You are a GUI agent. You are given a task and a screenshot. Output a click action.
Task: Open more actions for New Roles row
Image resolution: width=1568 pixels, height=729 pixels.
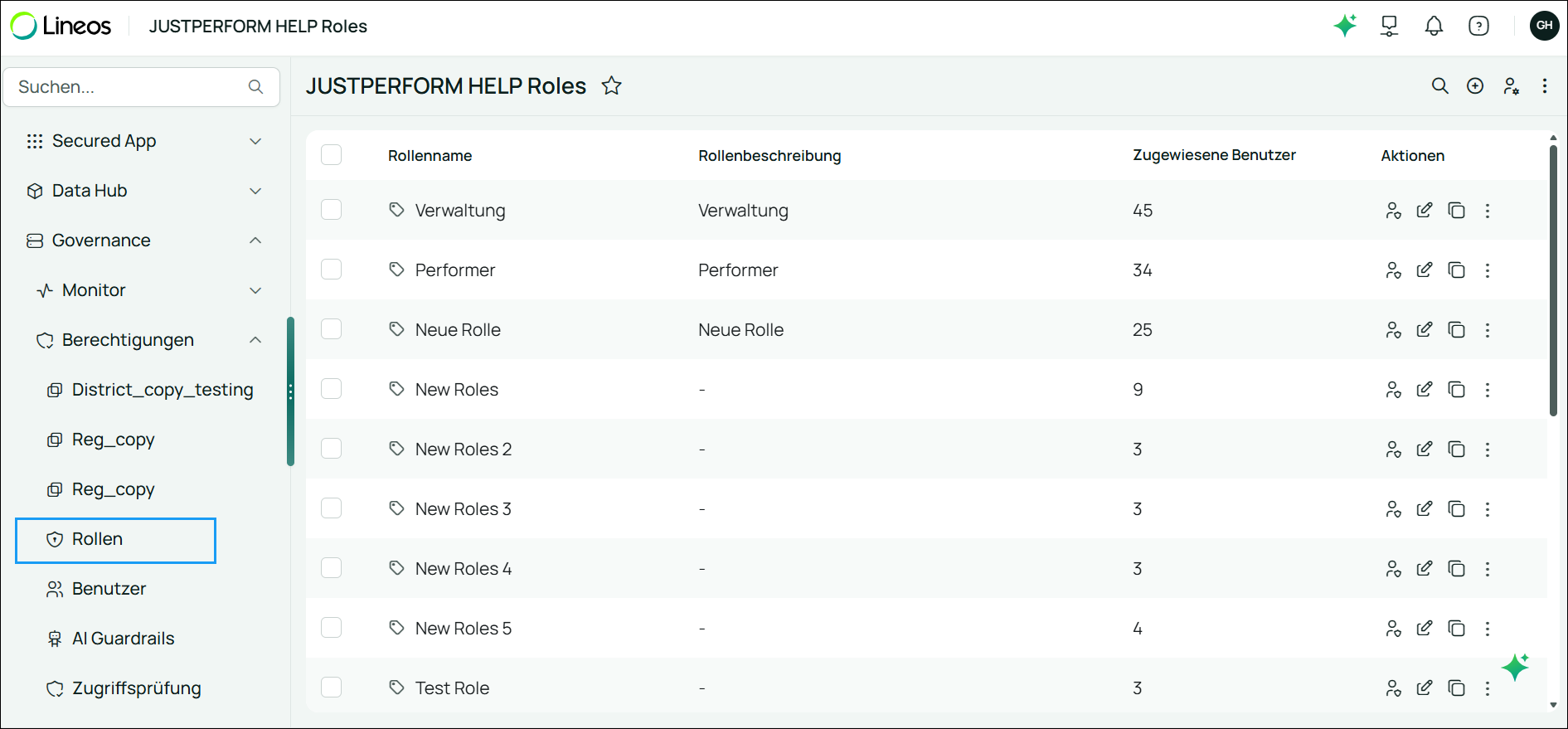coord(1488,390)
